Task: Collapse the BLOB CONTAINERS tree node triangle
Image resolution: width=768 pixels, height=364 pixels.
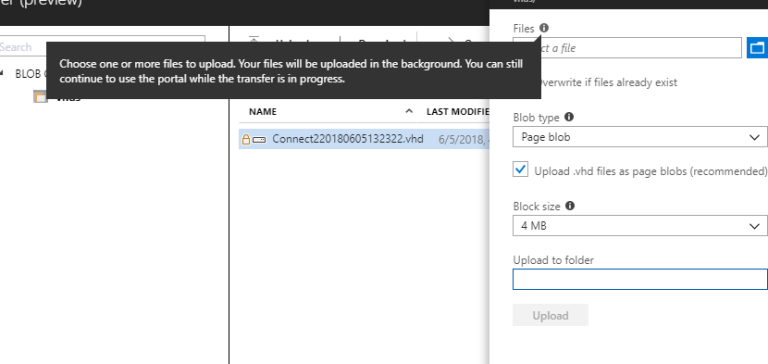Action: coord(2,73)
